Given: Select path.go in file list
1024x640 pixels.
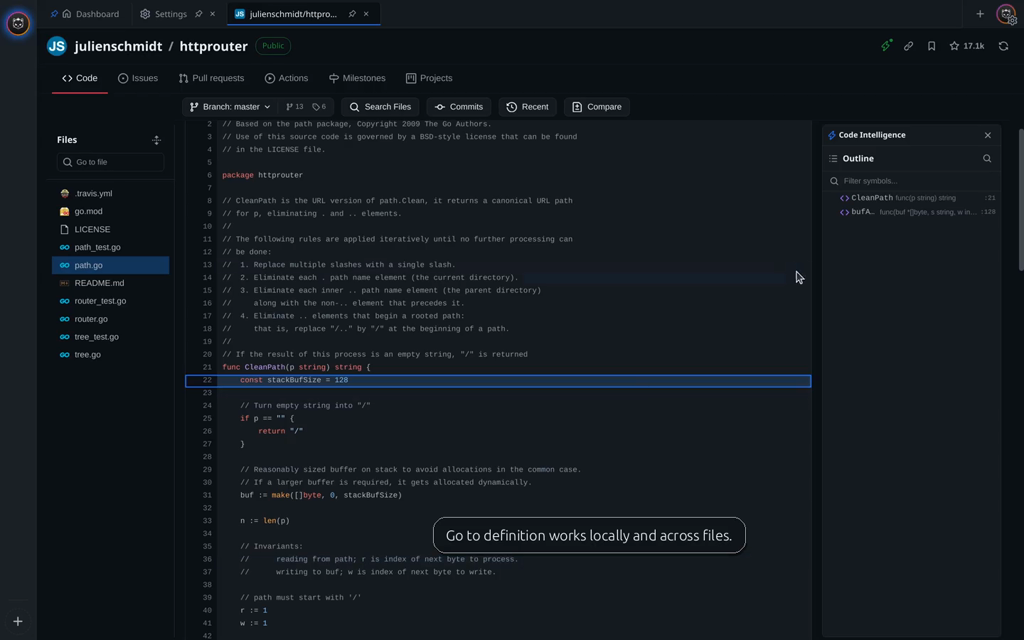Looking at the screenshot, I should click(110, 265).
